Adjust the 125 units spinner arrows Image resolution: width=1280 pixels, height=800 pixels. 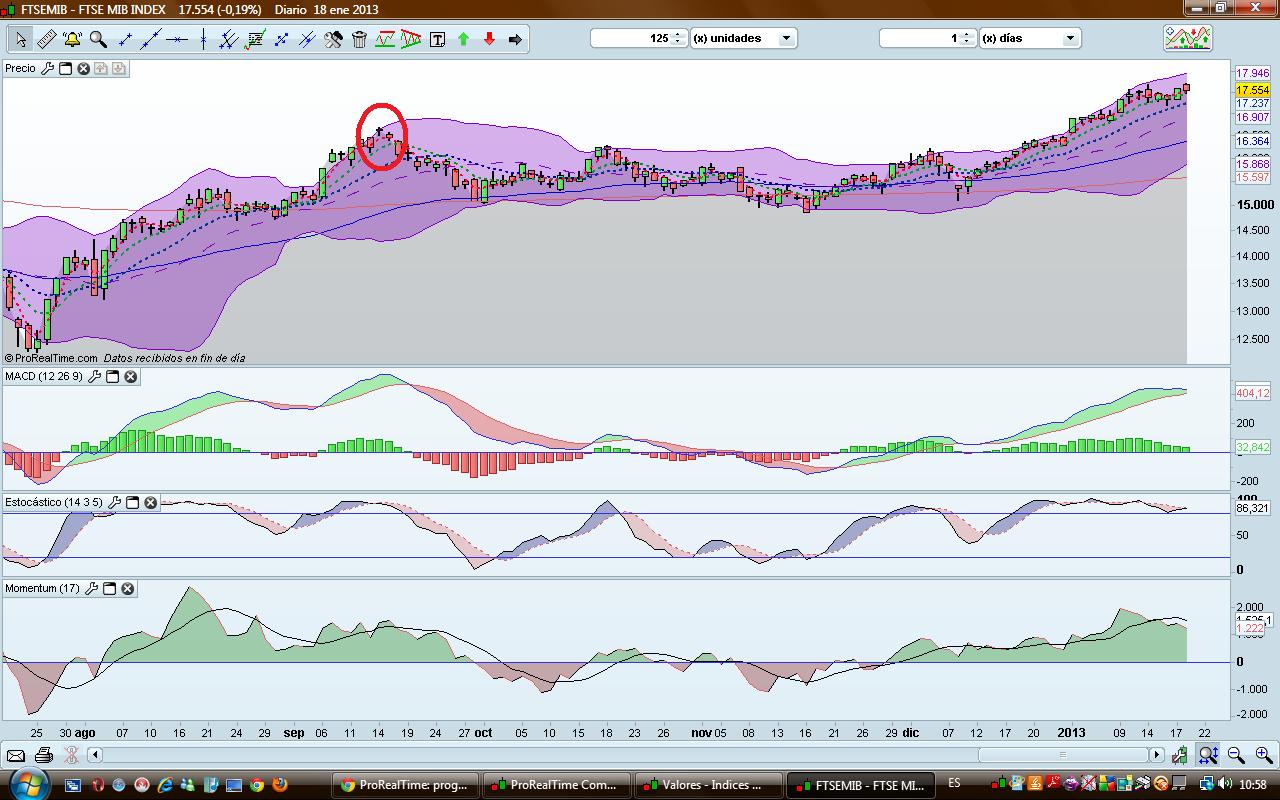(x=679, y=38)
